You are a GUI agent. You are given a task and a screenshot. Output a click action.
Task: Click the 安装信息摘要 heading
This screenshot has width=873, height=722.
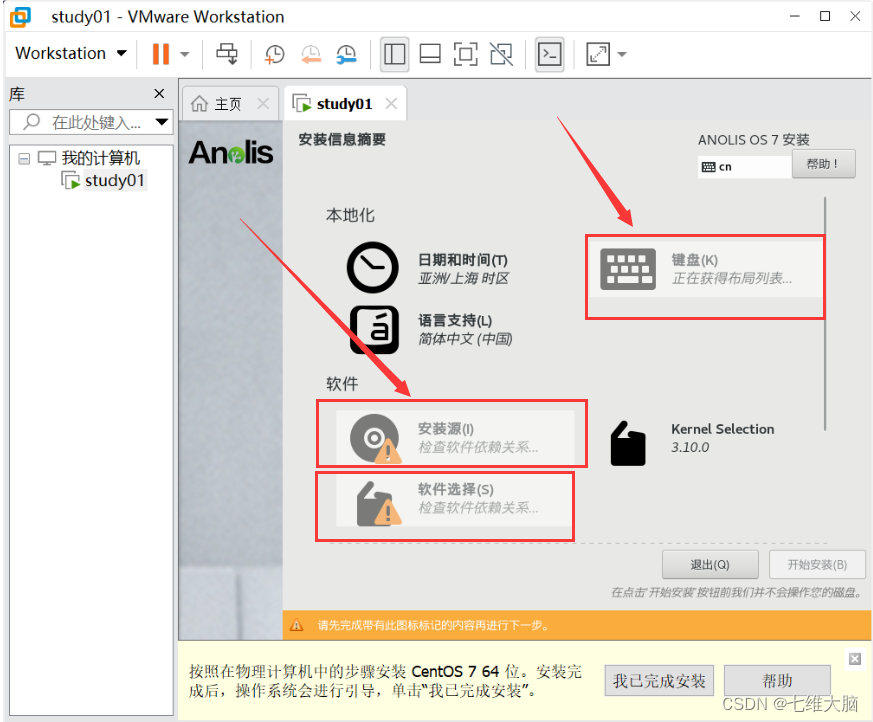(342, 139)
